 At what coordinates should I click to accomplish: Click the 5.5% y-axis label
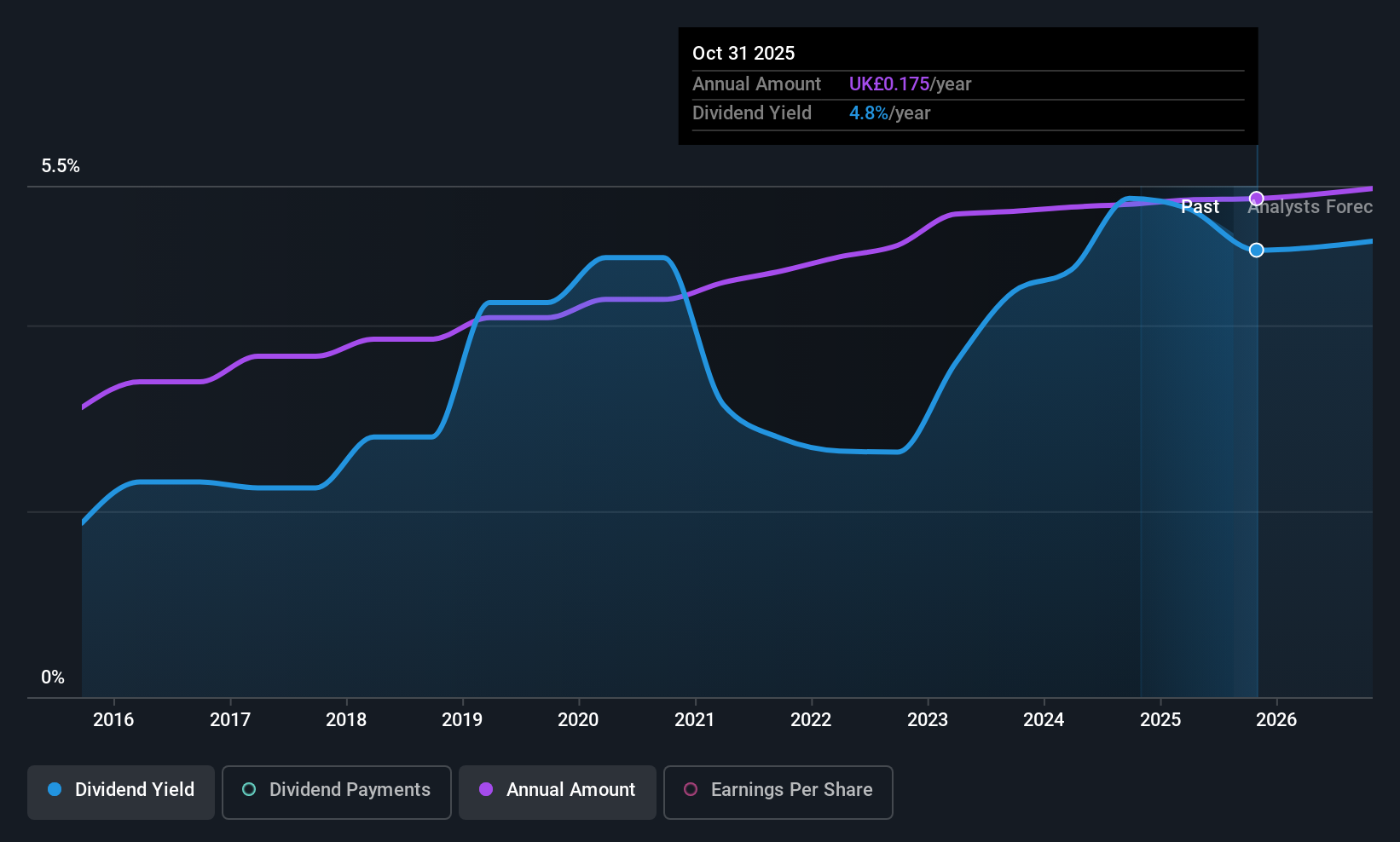click(x=61, y=166)
